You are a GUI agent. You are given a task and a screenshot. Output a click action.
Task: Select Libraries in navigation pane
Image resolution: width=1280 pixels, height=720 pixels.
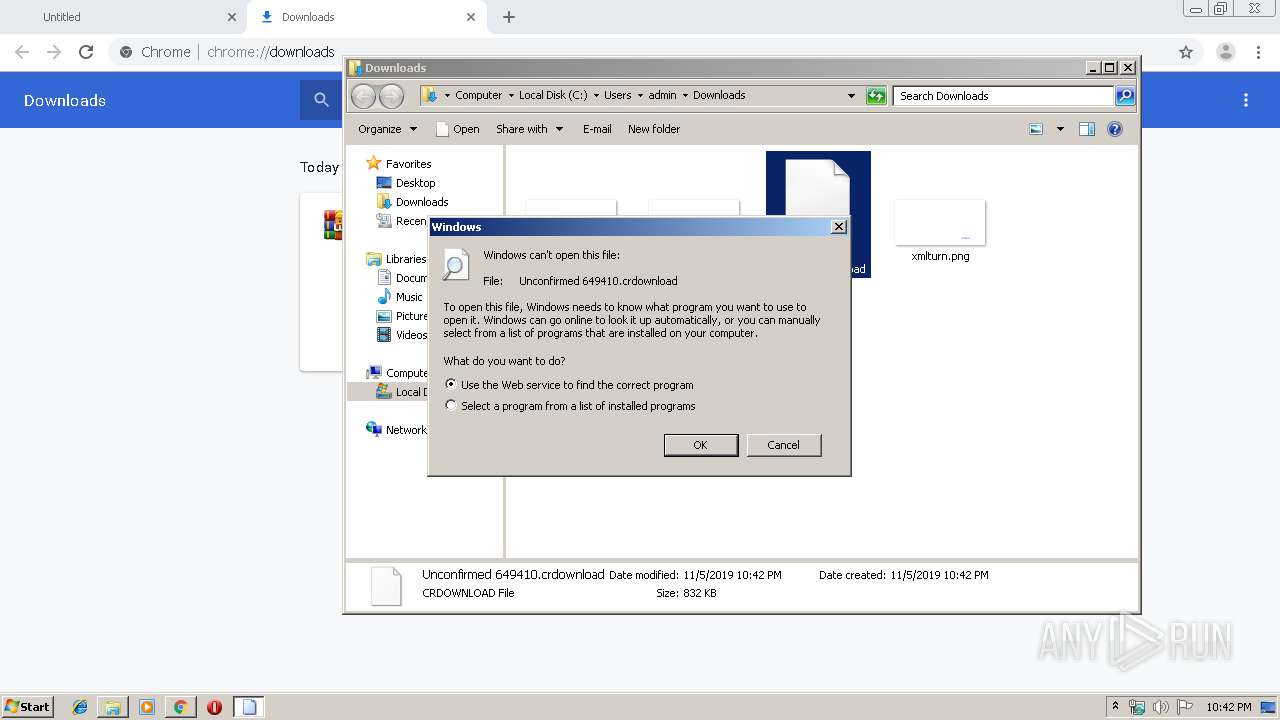405,259
